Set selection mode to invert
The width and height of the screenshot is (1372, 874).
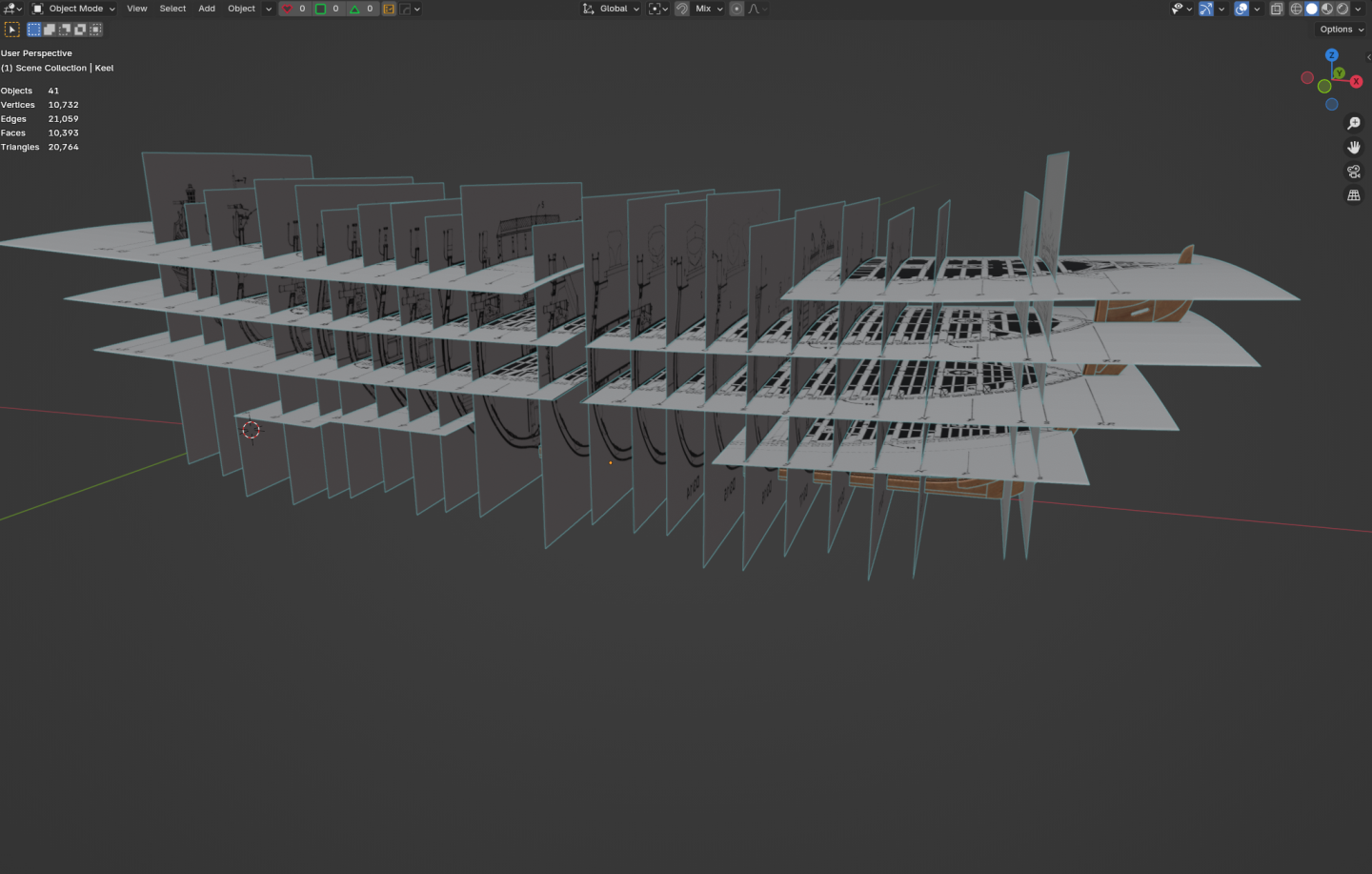[80, 30]
